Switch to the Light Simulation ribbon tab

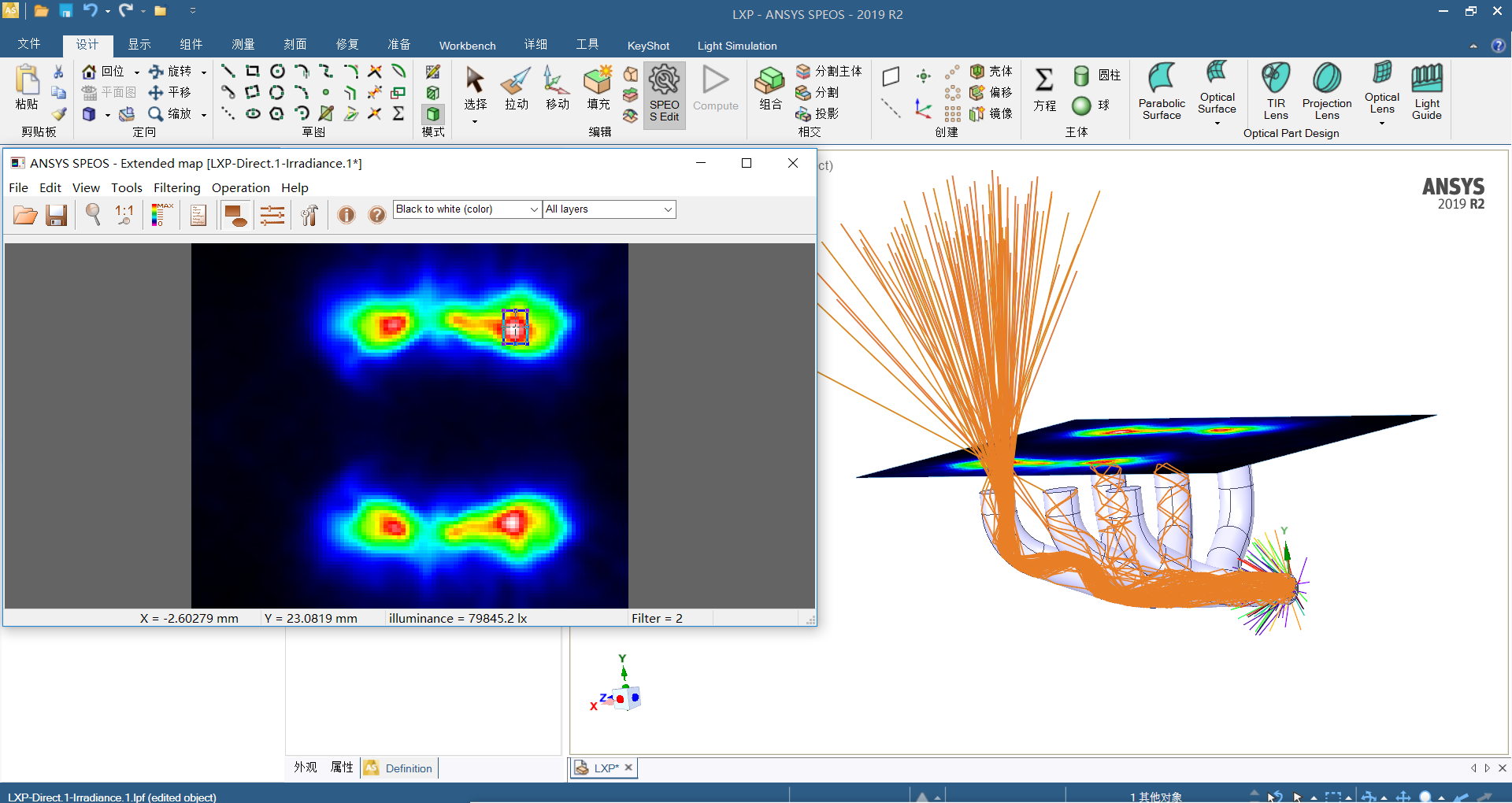pyautogui.click(x=736, y=46)
